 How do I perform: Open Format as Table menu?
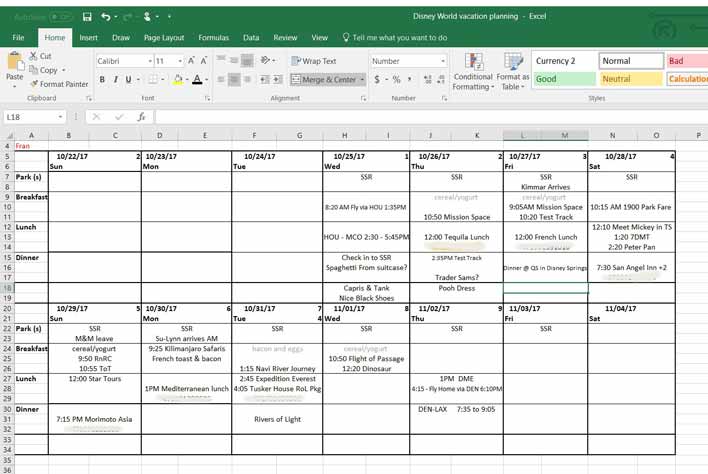(x=513, y=71)
